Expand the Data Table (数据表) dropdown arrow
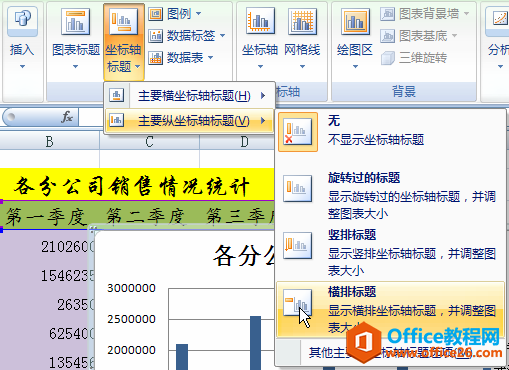The image size is (509, 370). [211, 57]
